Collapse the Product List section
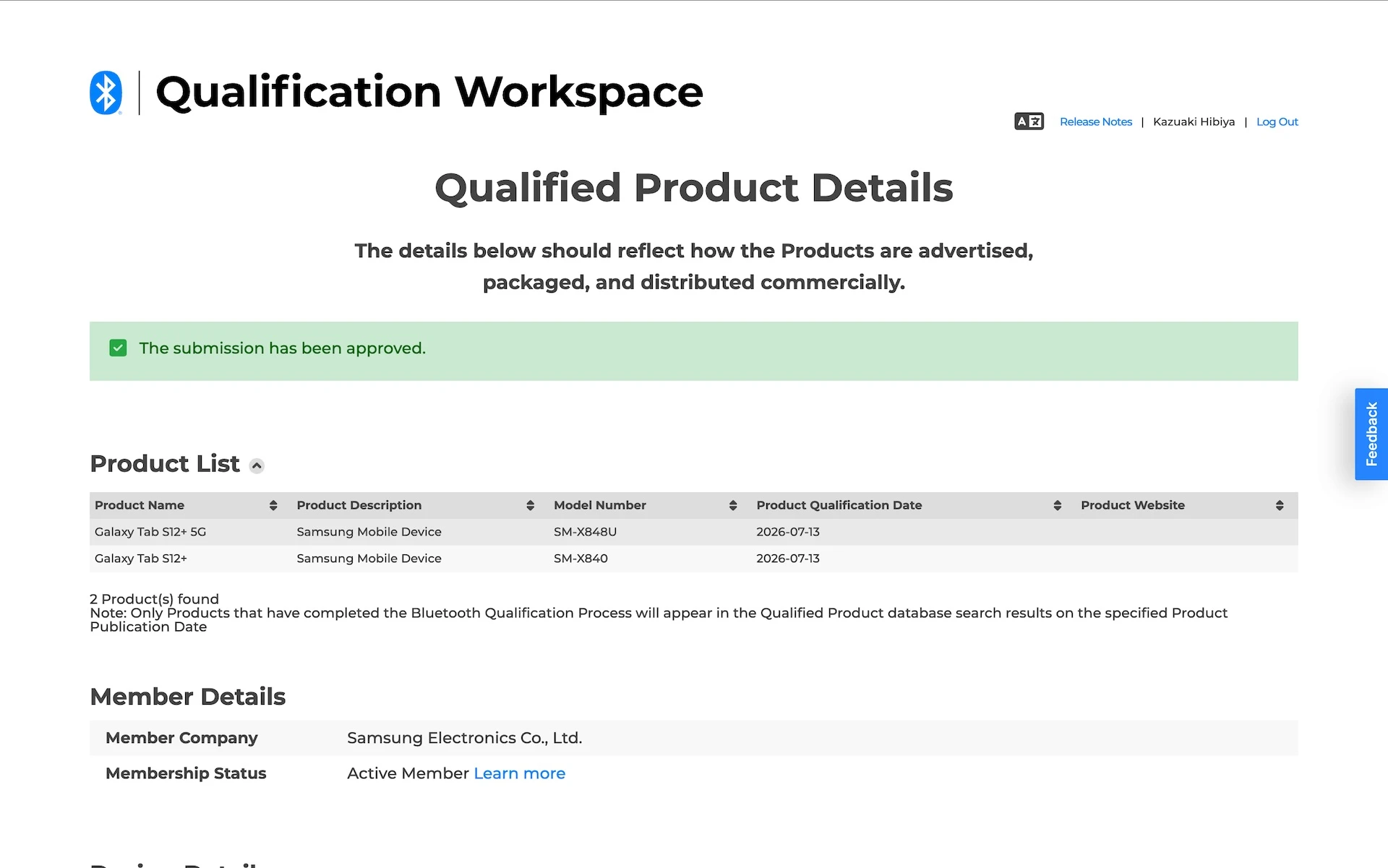1388x868 pixels. click(x=257, y=466)
